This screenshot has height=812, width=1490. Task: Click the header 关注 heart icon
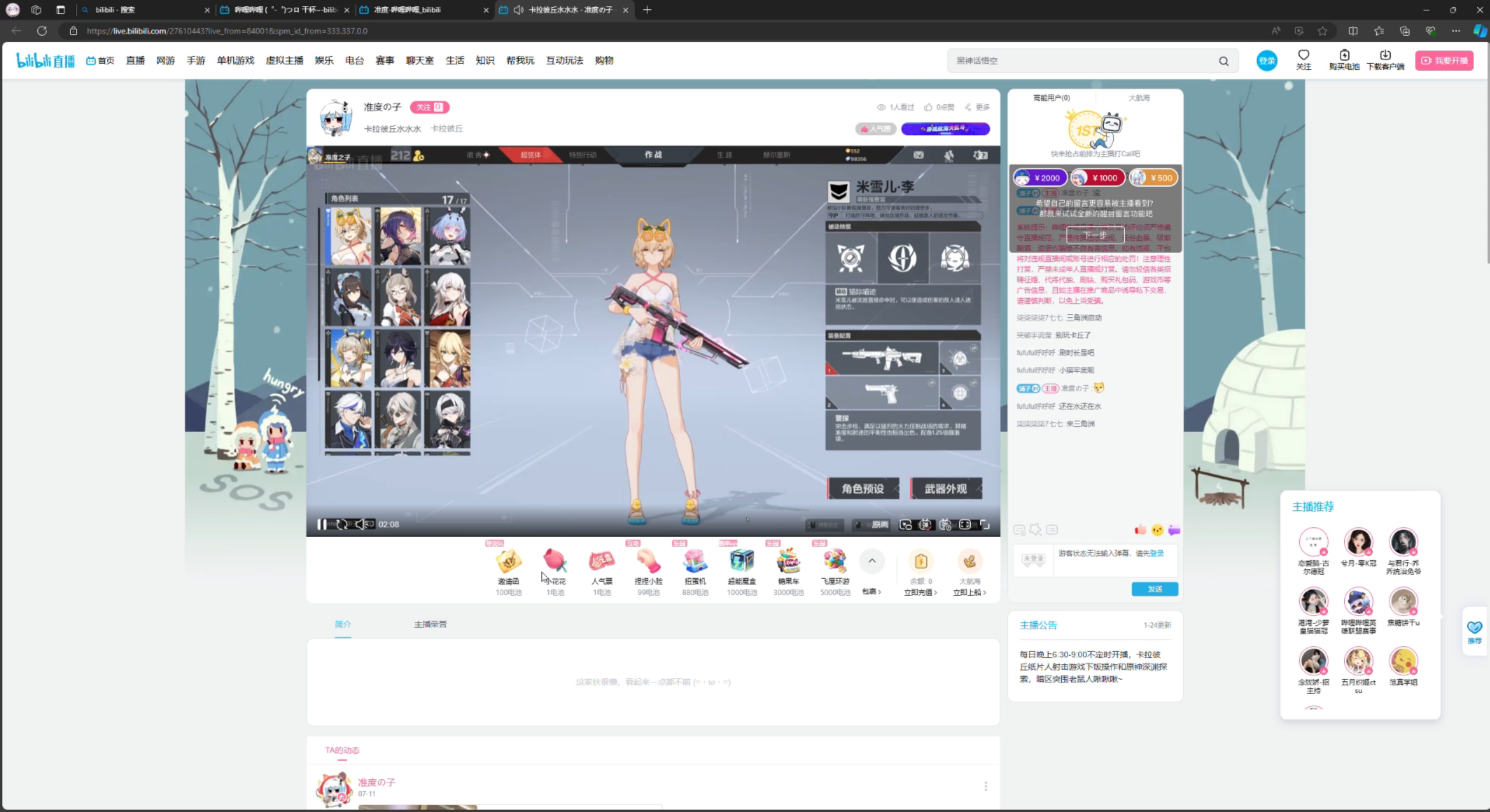click(1303, 60)
